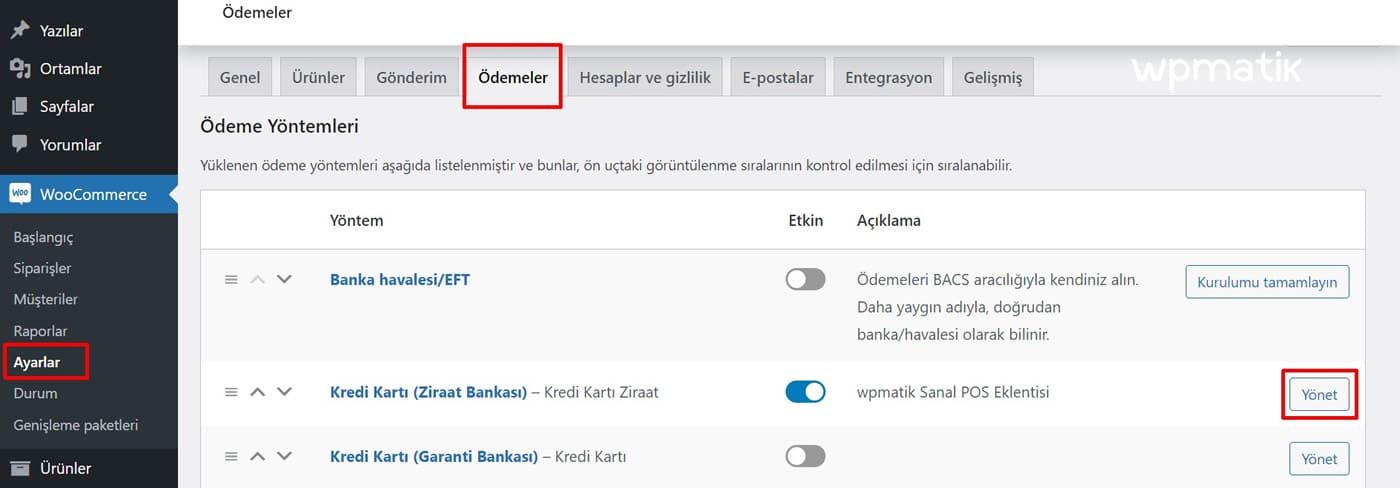Open the Banka havalesi/EFT method link
Image resolution: width=1400 pixels, height=488 pixels.
400,280
